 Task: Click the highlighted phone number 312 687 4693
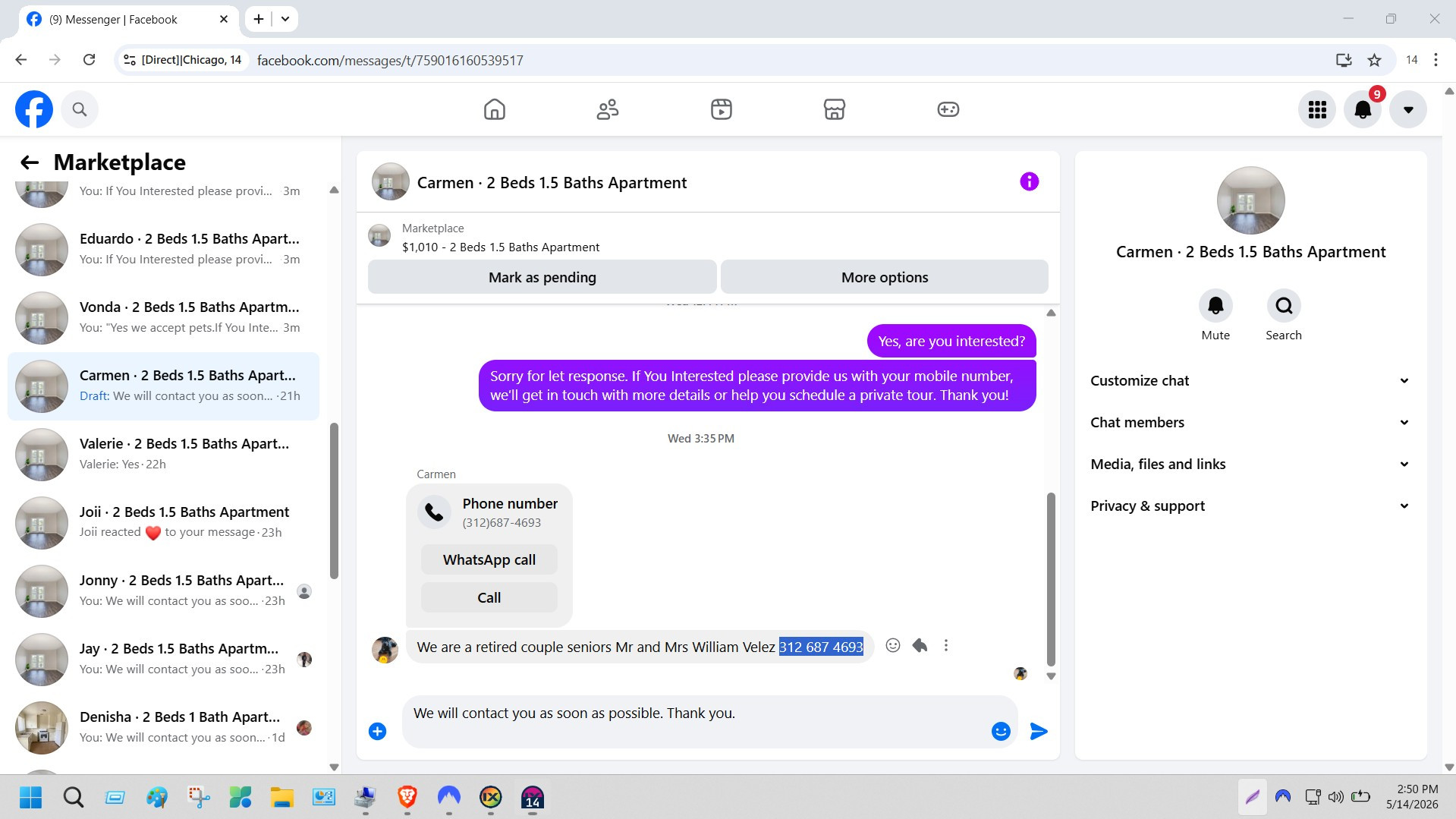(821, 647)
